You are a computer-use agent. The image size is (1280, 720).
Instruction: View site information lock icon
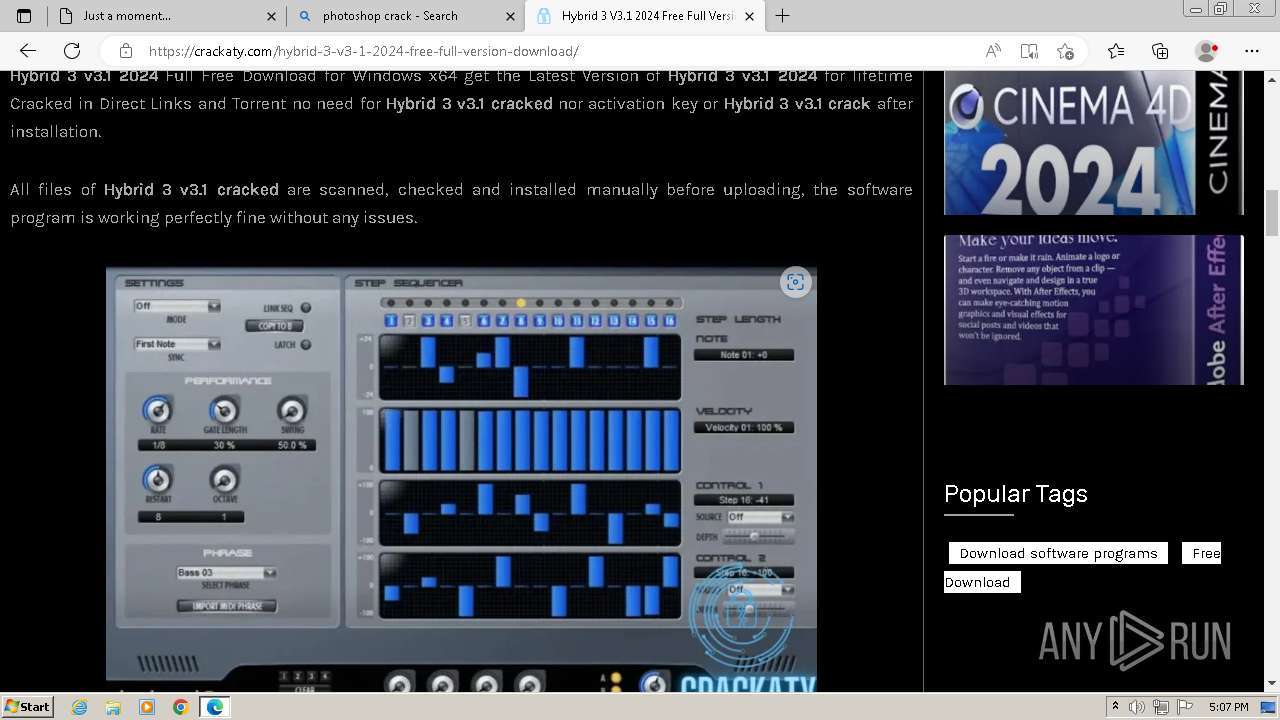[126, 51]
